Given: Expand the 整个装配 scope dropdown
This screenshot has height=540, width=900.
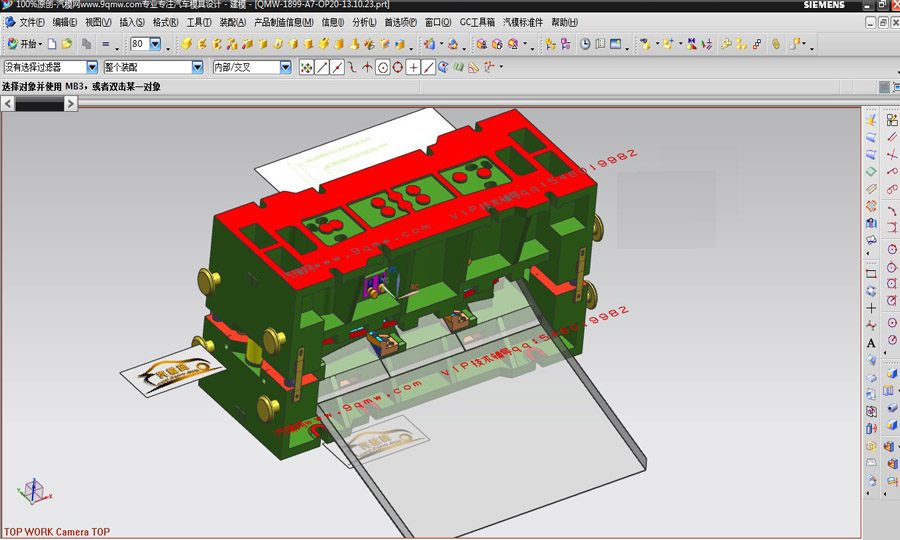Looking at the screenshot, I should coord(197,67).
